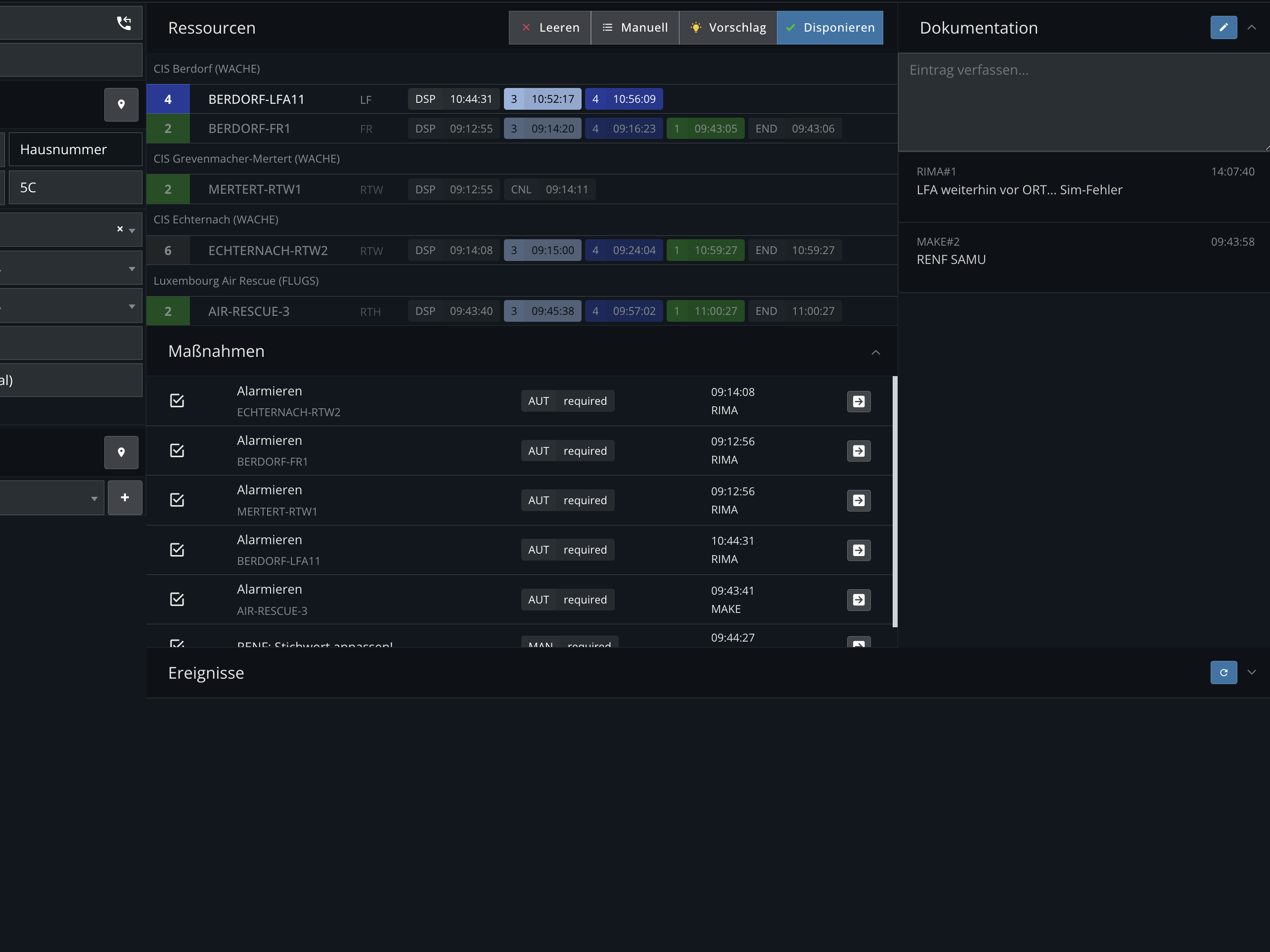
Task: Toggle checkbox for Alarmieren BERDORF-LFA11
Action: 177,550
